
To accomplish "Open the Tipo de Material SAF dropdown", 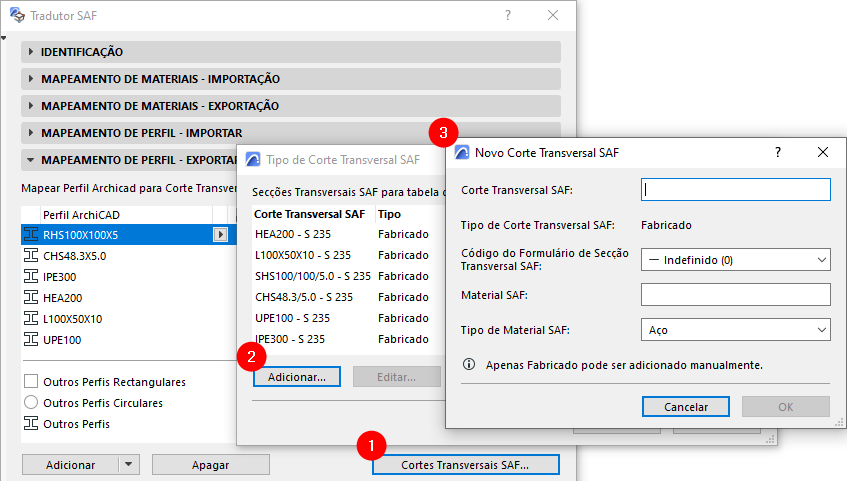I will point(735,330).
